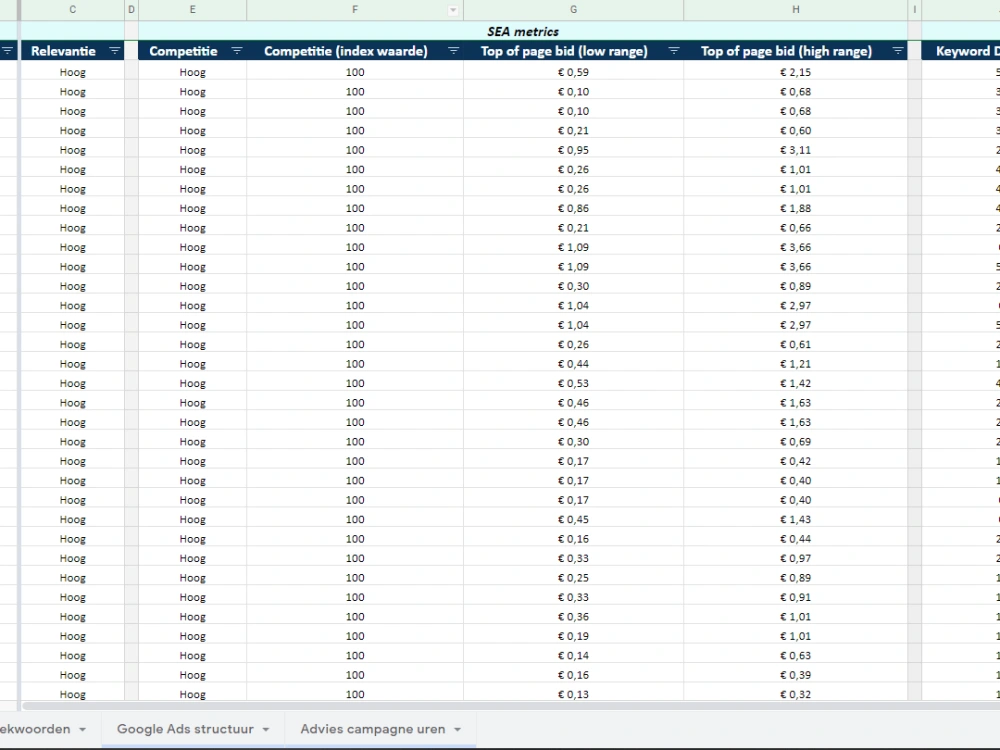Select cell with value € 0,61
Screen dimensions: 1000x750
(x=795, y=344)
